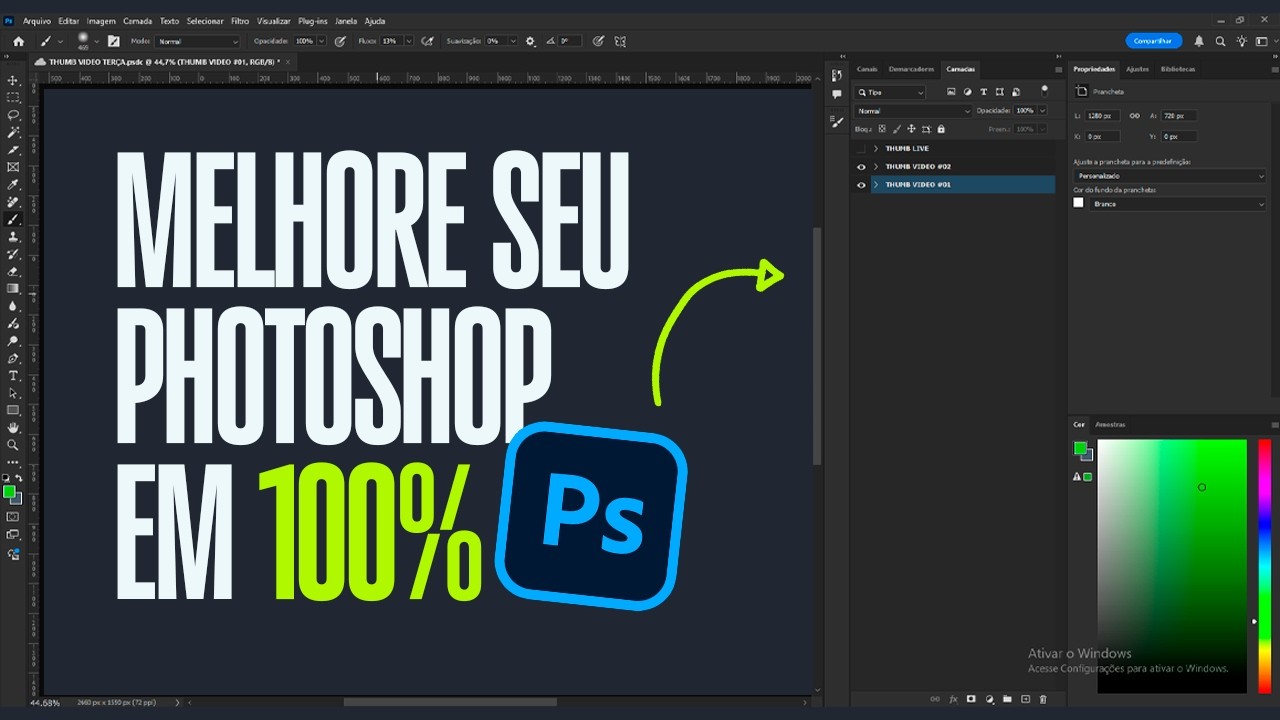Click the trash icon to delete layer

1043,699
